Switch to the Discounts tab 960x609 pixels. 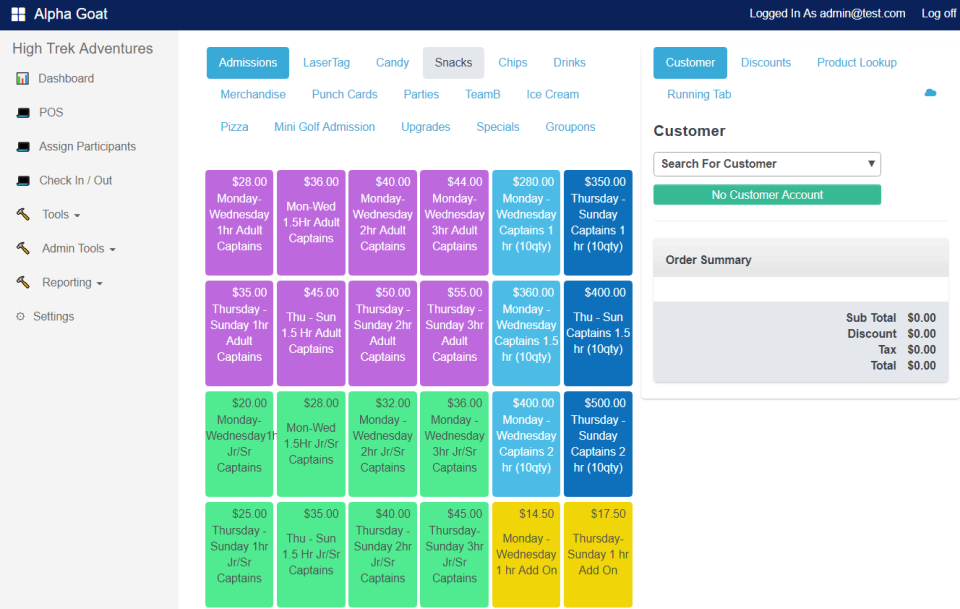click(x=766, y=62)
